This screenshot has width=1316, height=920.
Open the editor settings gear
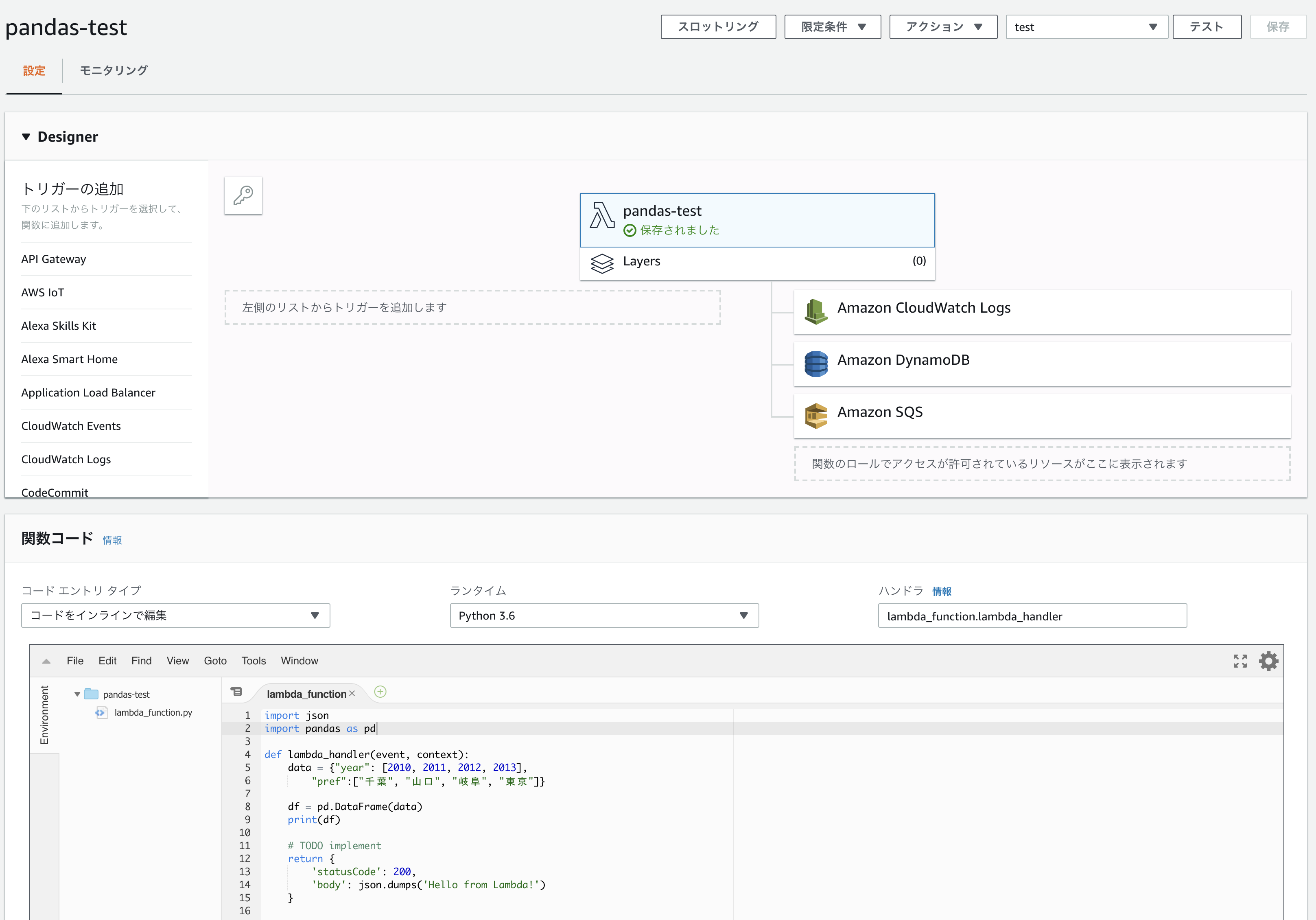(x=1268, y=661)
